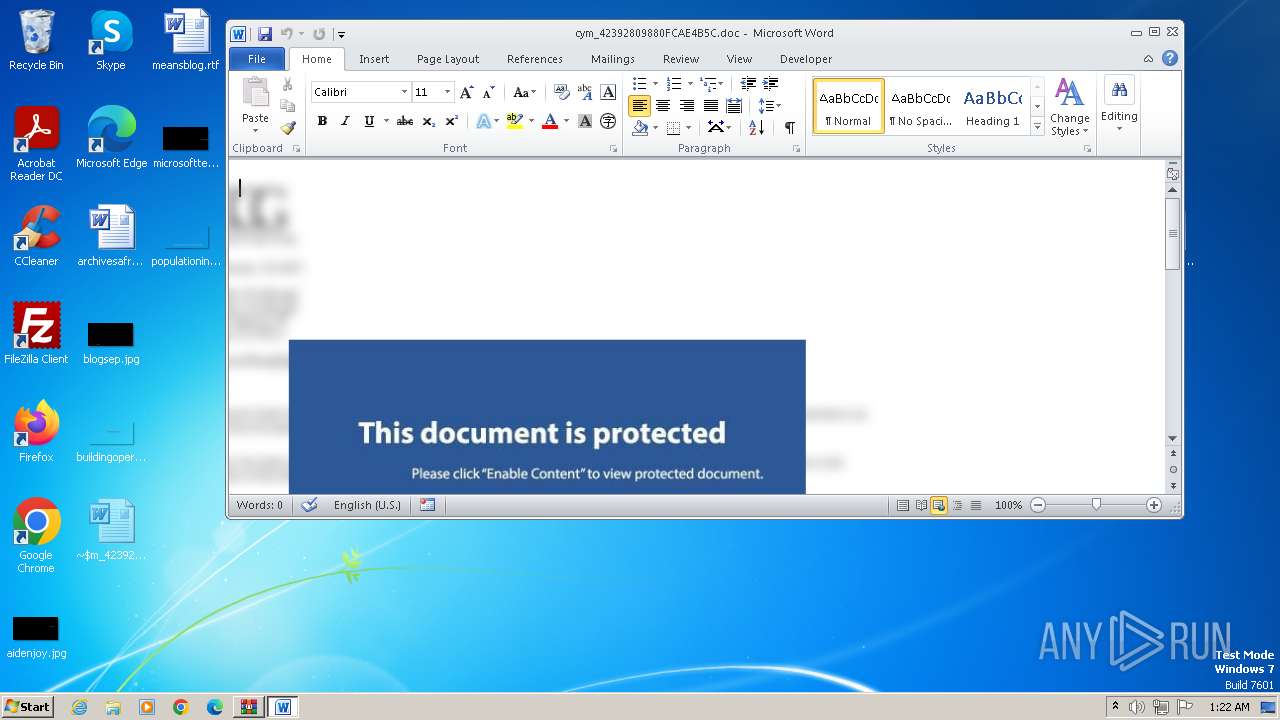
Task: Expand the Styles gallery More arrow
Action: [1037, 127]
